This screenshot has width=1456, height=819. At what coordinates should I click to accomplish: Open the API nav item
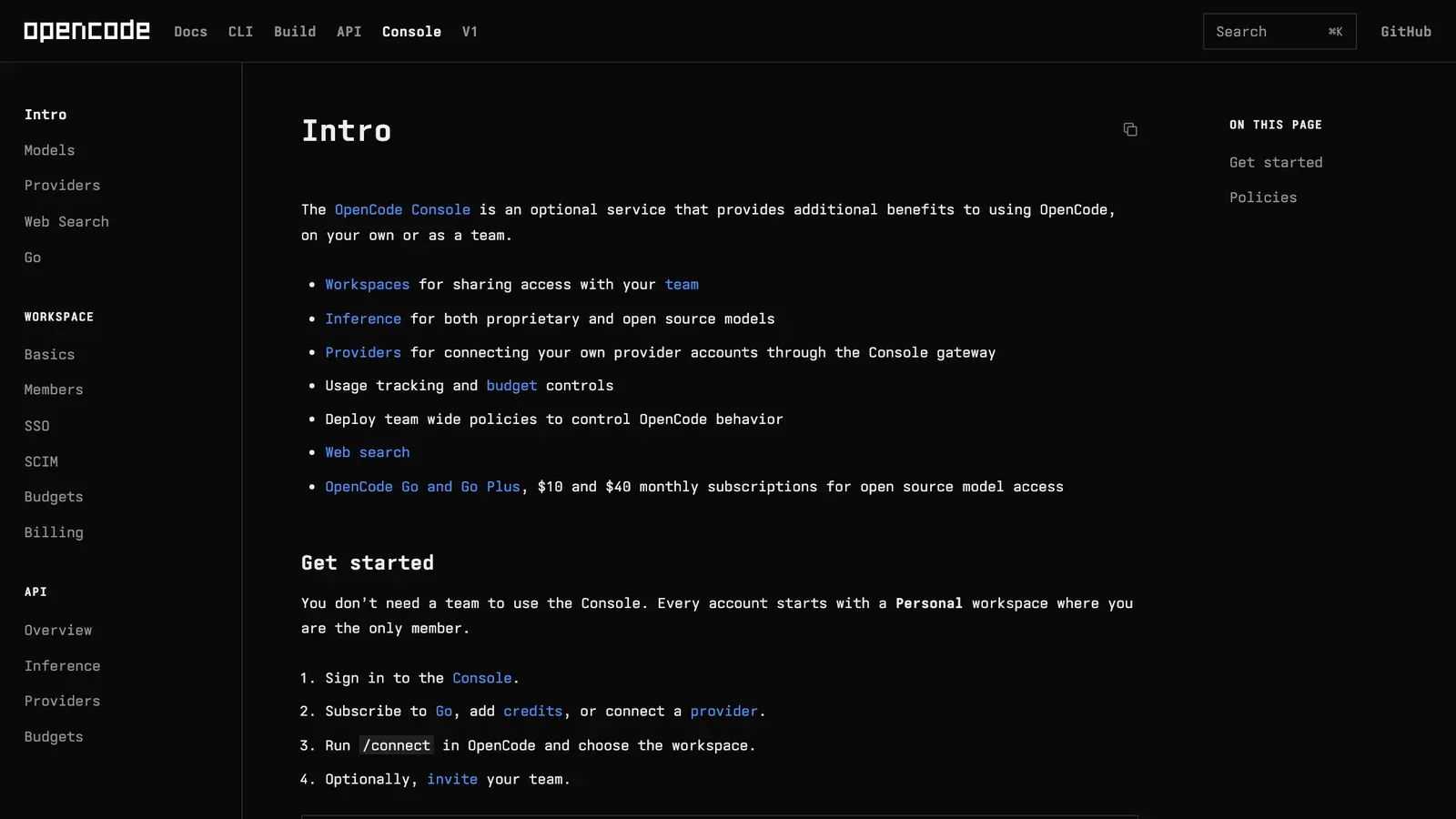pyautogui.click(x=349, y=32)
